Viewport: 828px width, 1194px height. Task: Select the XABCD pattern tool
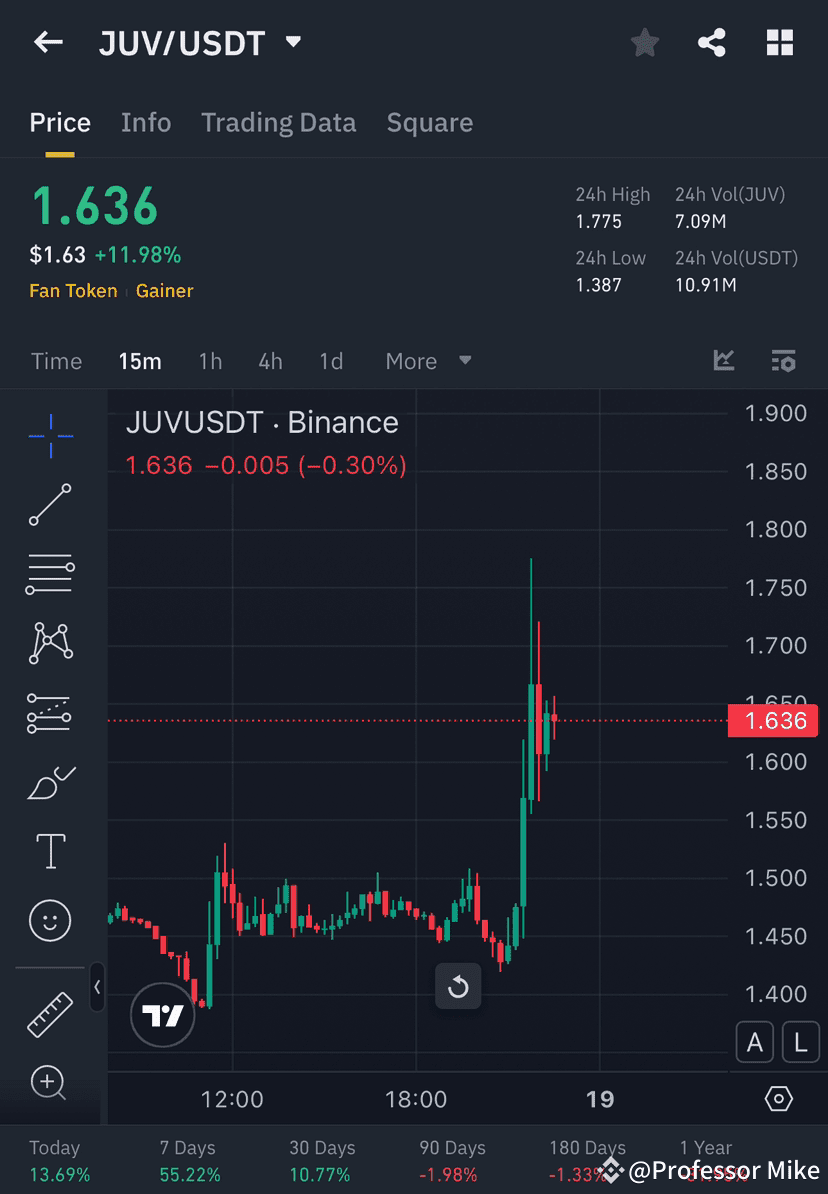[x=50, y=643]
